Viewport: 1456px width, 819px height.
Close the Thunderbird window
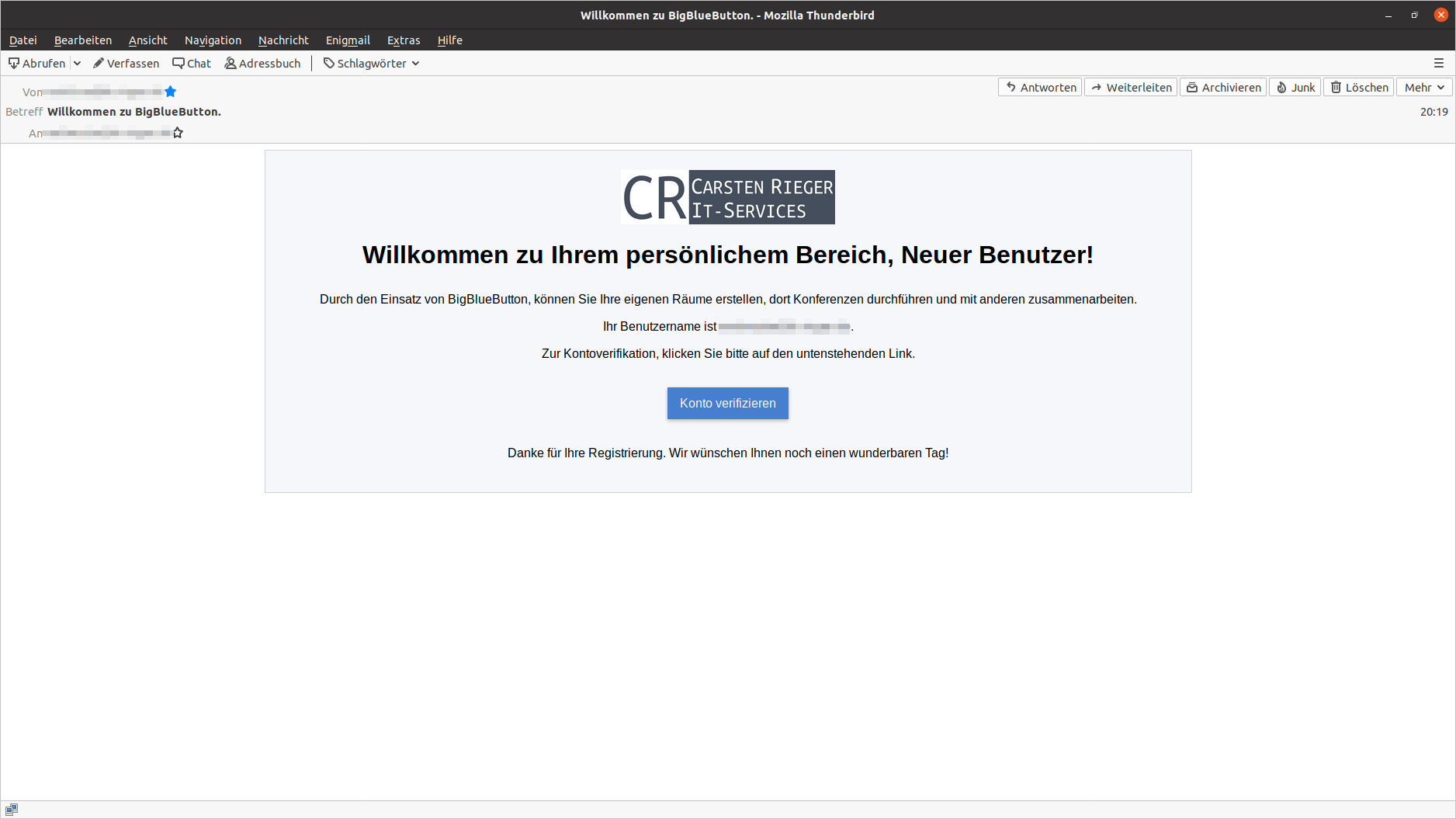1441,16
